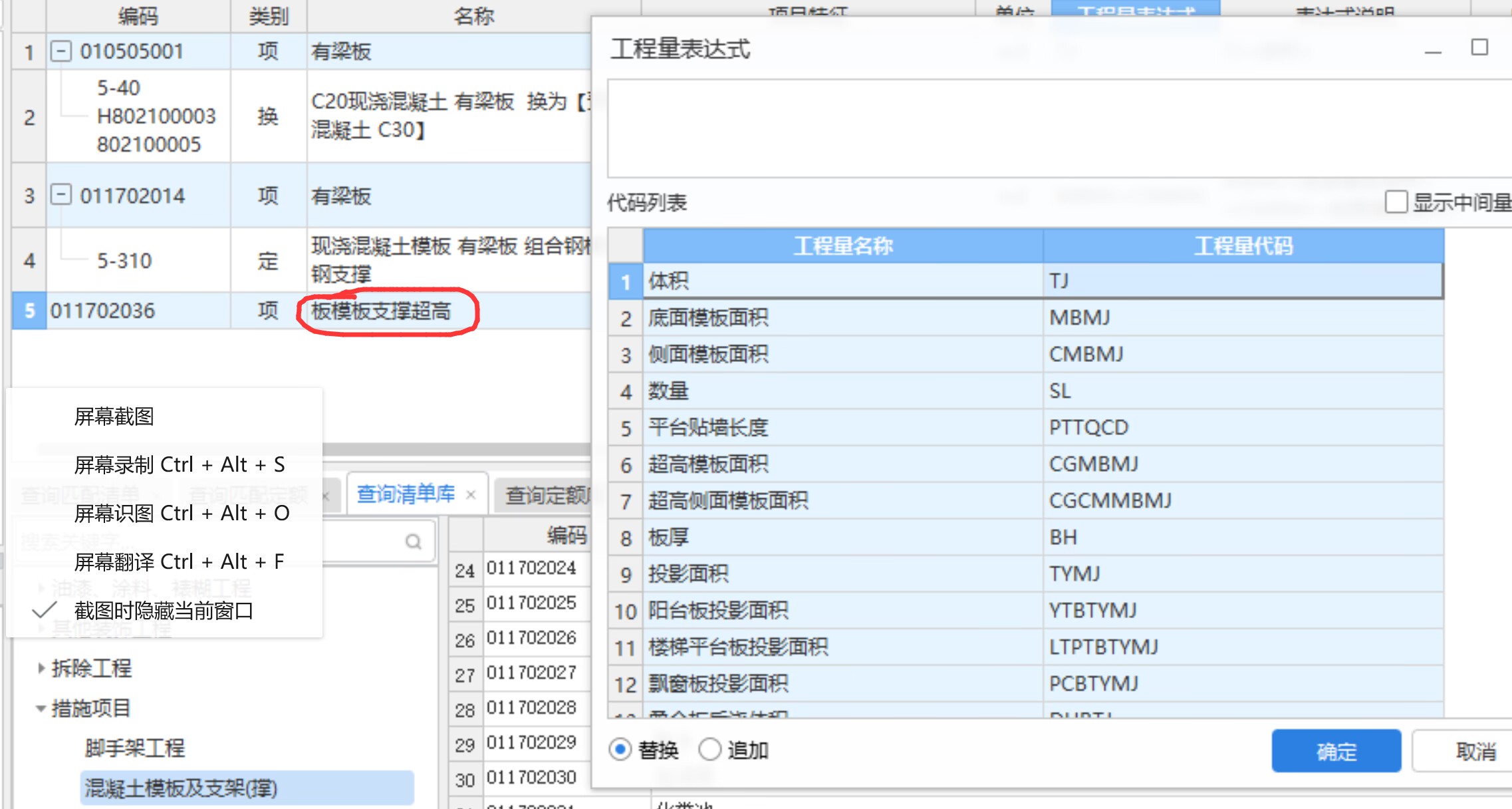Viewport: 1512px width, 809px height.
Task: Click the 工程量代码 column header
Action: pyautogui.click(x=1243, y=245)
